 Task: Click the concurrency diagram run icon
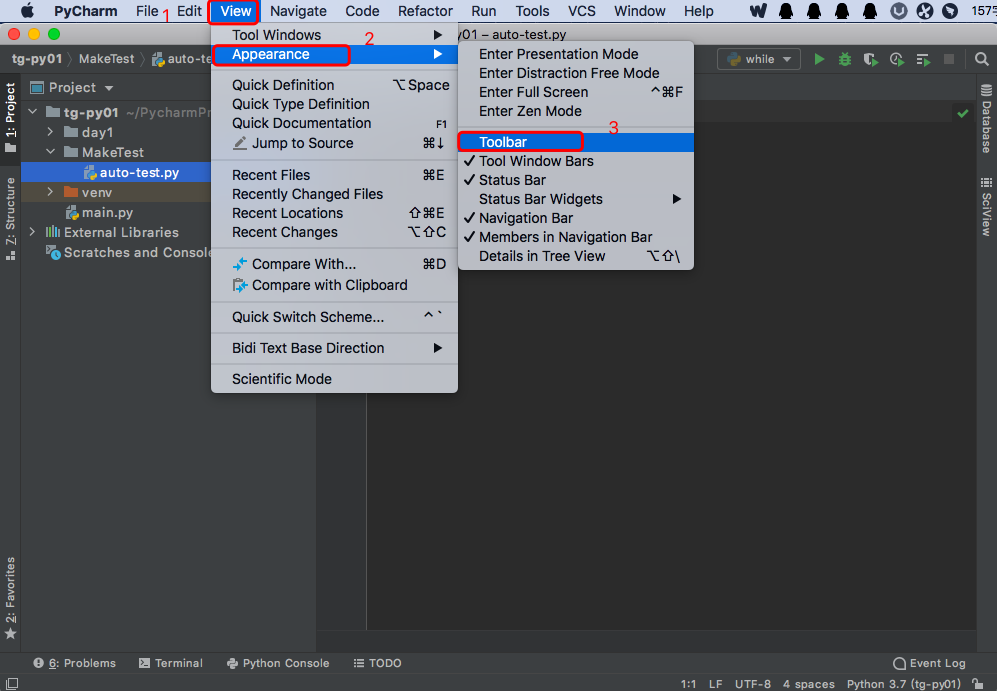pyautogui.click(x=923, y=59)
